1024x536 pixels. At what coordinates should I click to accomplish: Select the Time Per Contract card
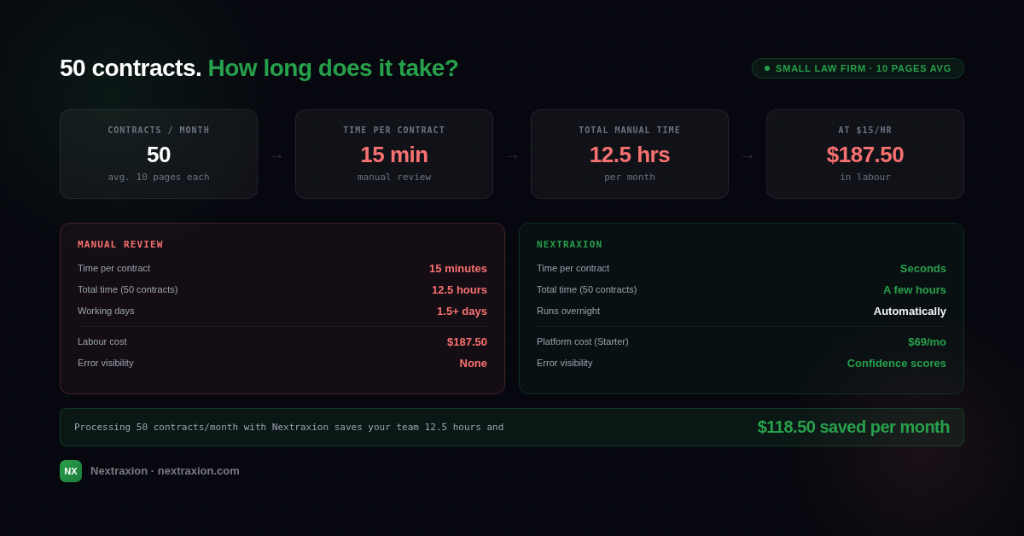point(394,154)
